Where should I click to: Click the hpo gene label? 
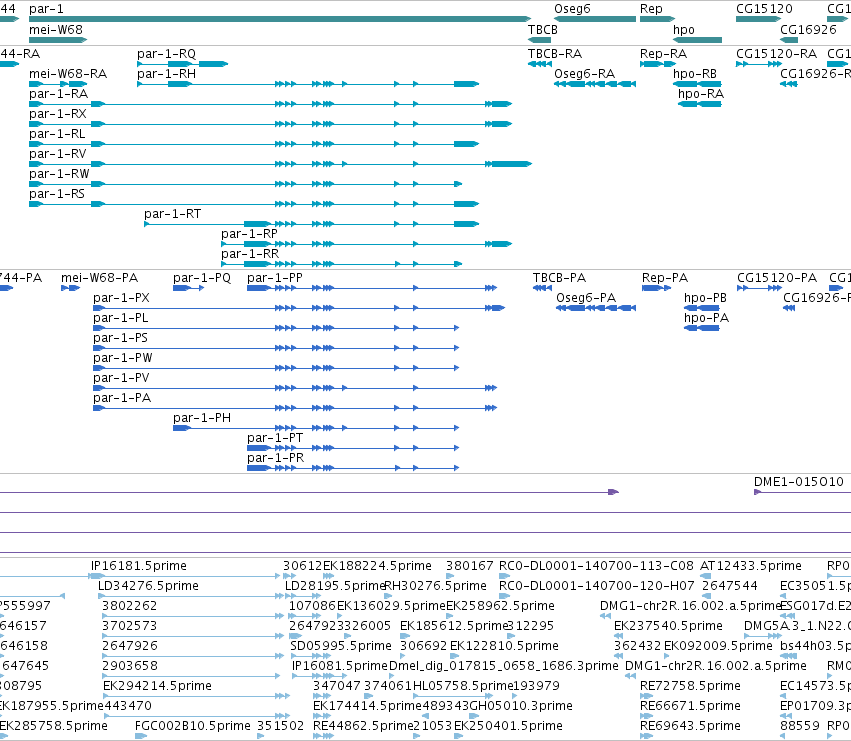[684, 29]
